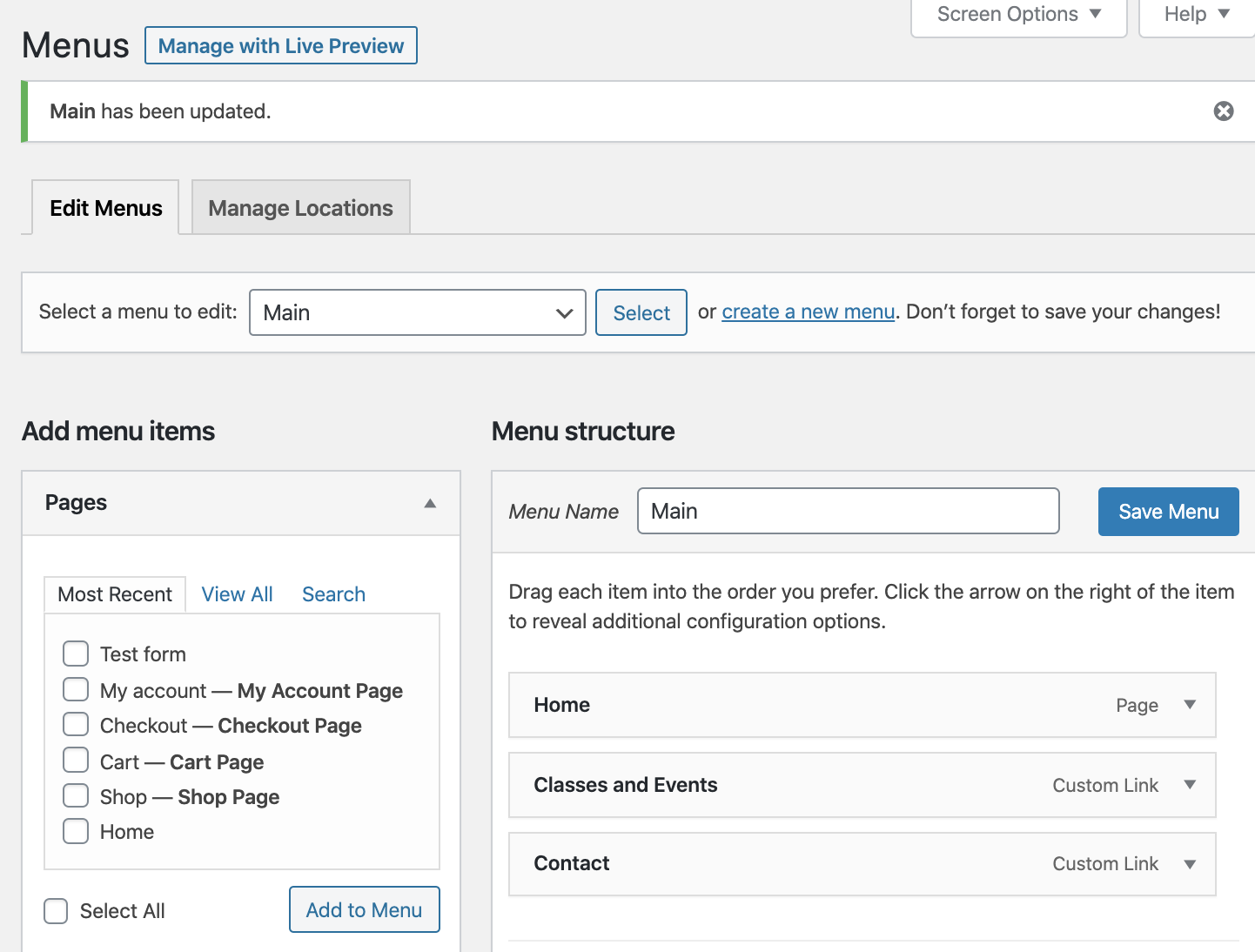Toggle the Shop page checkbox
This screenshot has width=1255, height=952.
pyautogui.click(x=76, y=796)
